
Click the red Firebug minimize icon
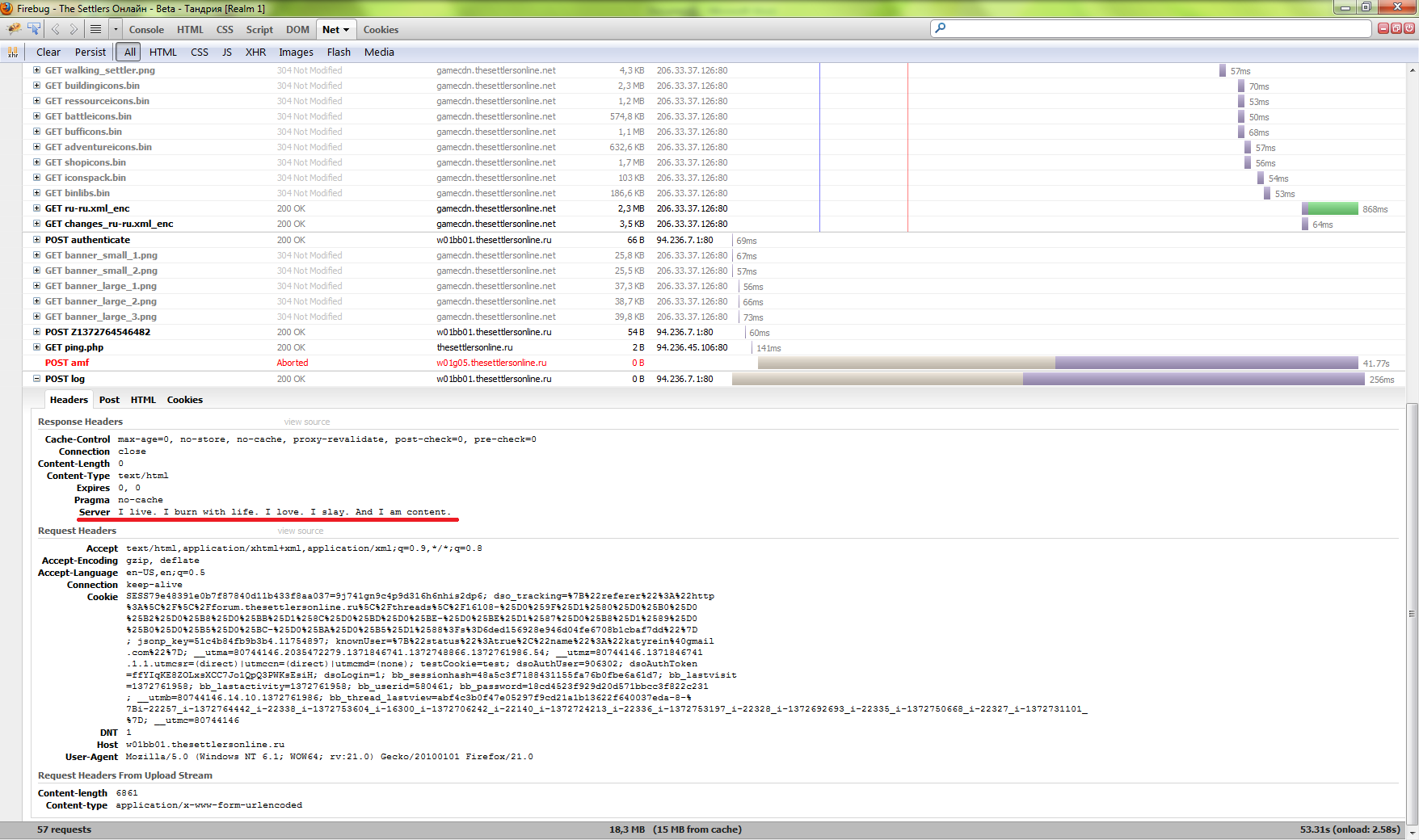[x=1383, y=28]
